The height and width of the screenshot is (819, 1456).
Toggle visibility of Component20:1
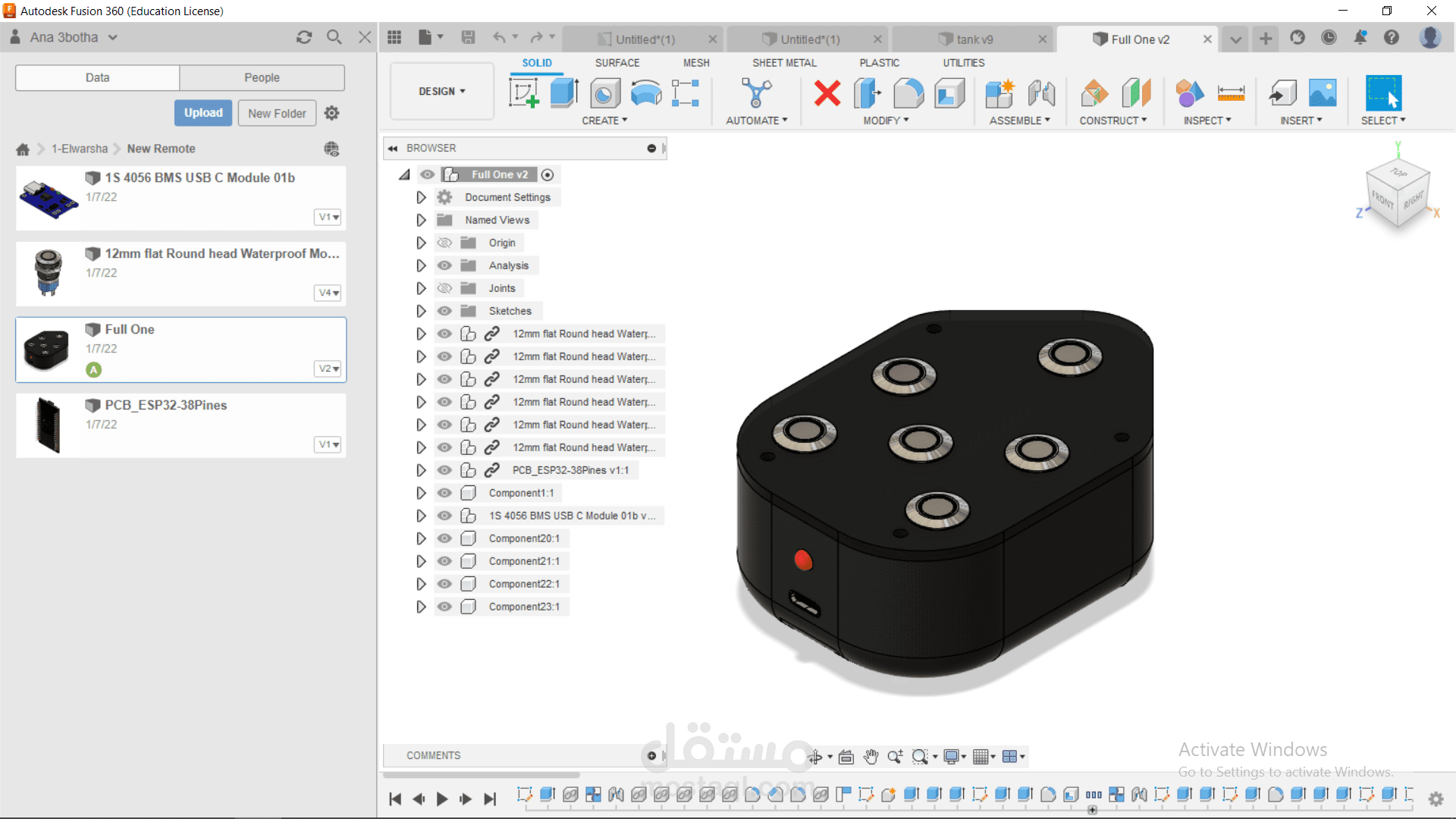pos(444,538)
